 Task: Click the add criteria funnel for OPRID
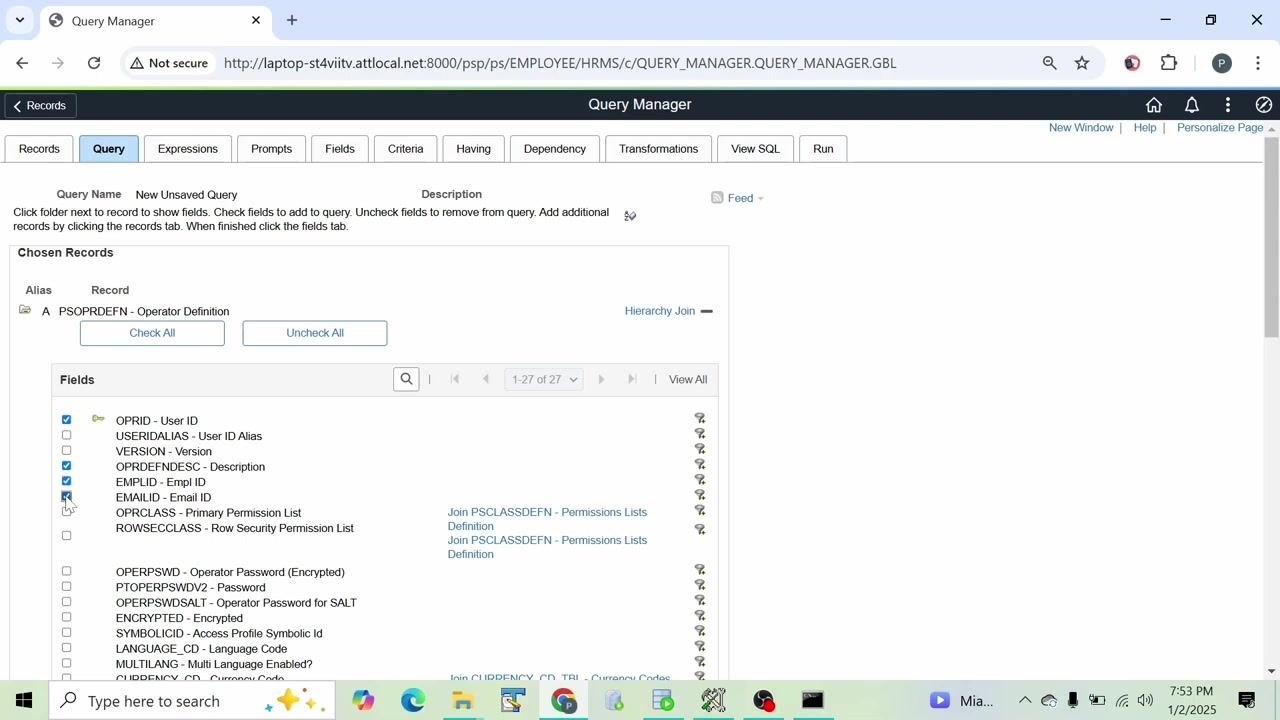click(x=700, y=419)
